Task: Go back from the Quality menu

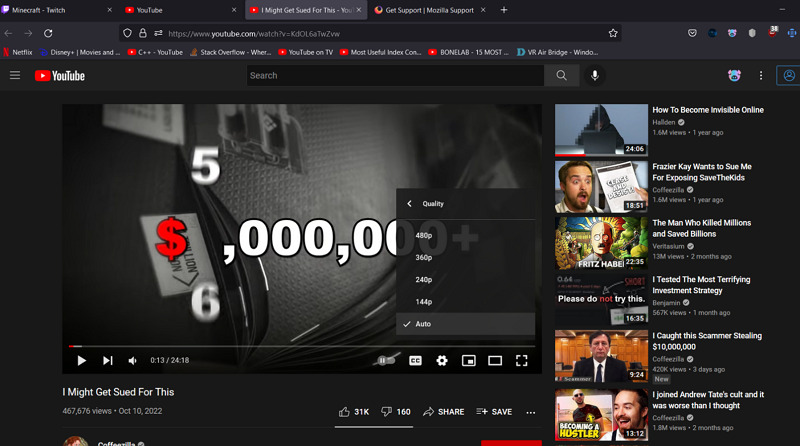Action: 409,204
